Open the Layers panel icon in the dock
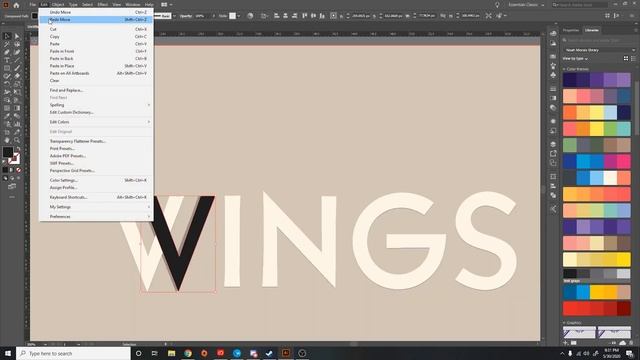This screenshot has height=360, width=640. point(553,144)
